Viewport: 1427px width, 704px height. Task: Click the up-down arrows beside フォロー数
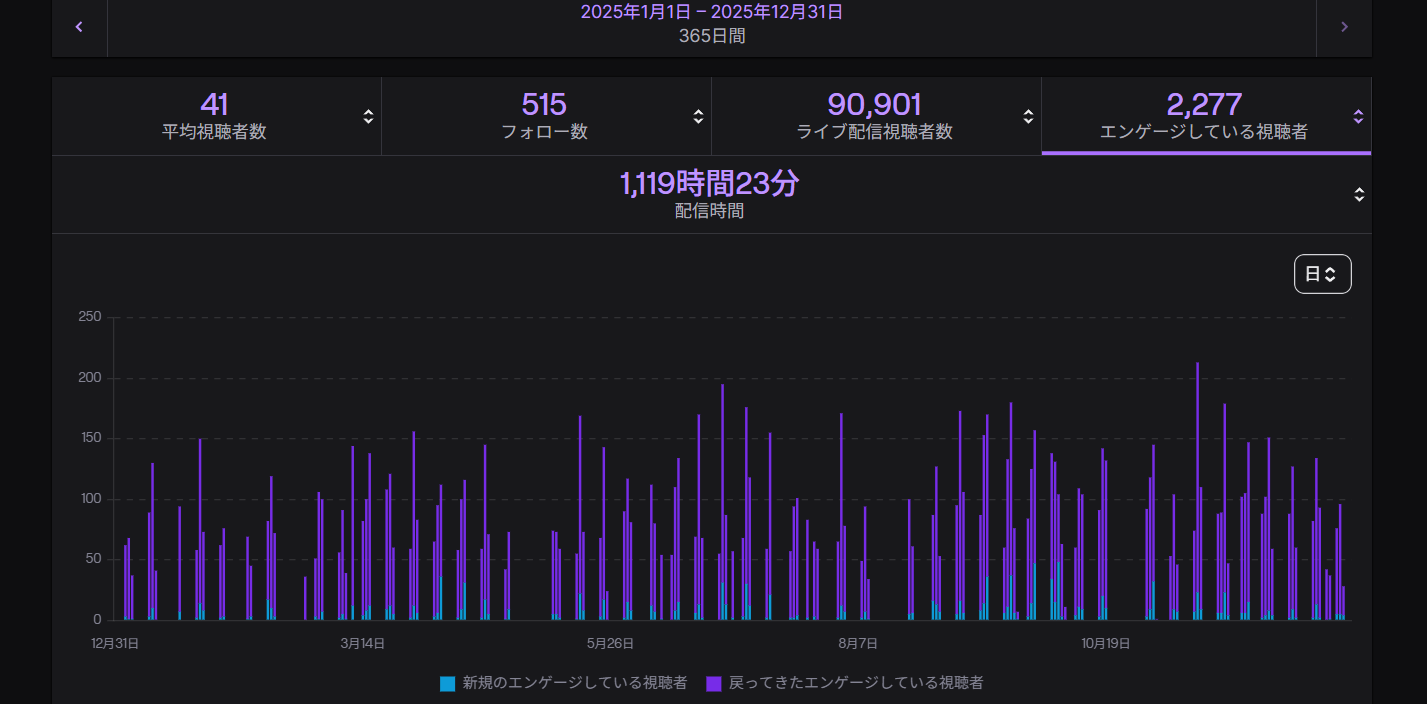(698, 116)
